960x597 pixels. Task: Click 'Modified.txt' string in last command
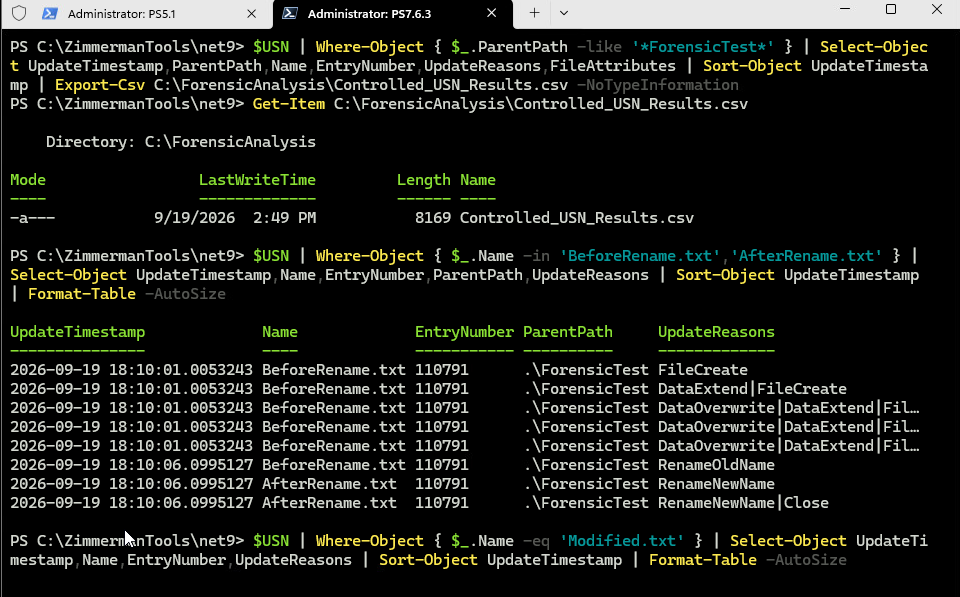(x=622, y=541)
